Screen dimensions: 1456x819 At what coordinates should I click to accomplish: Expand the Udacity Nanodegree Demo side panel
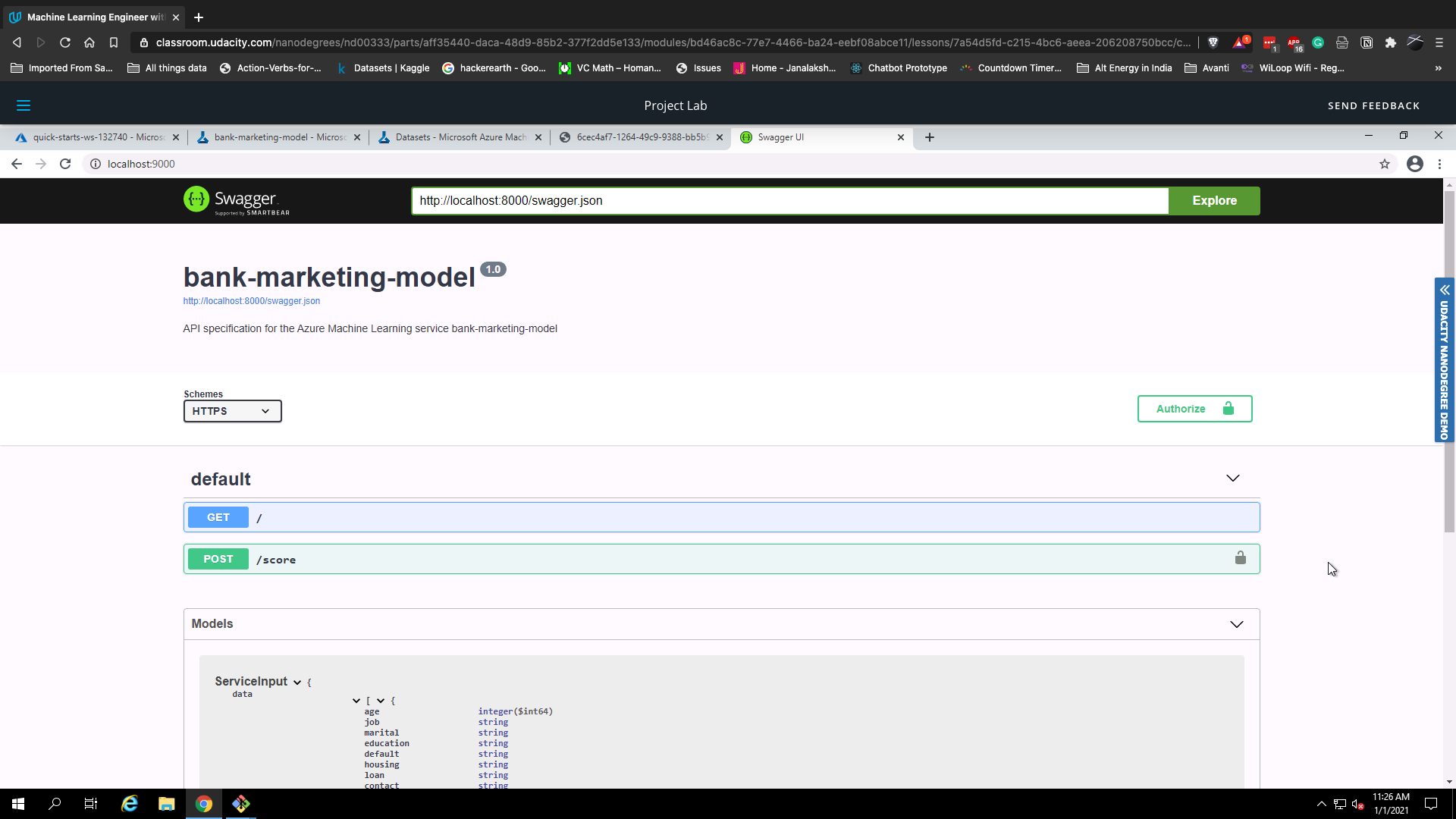[1445, 290]
